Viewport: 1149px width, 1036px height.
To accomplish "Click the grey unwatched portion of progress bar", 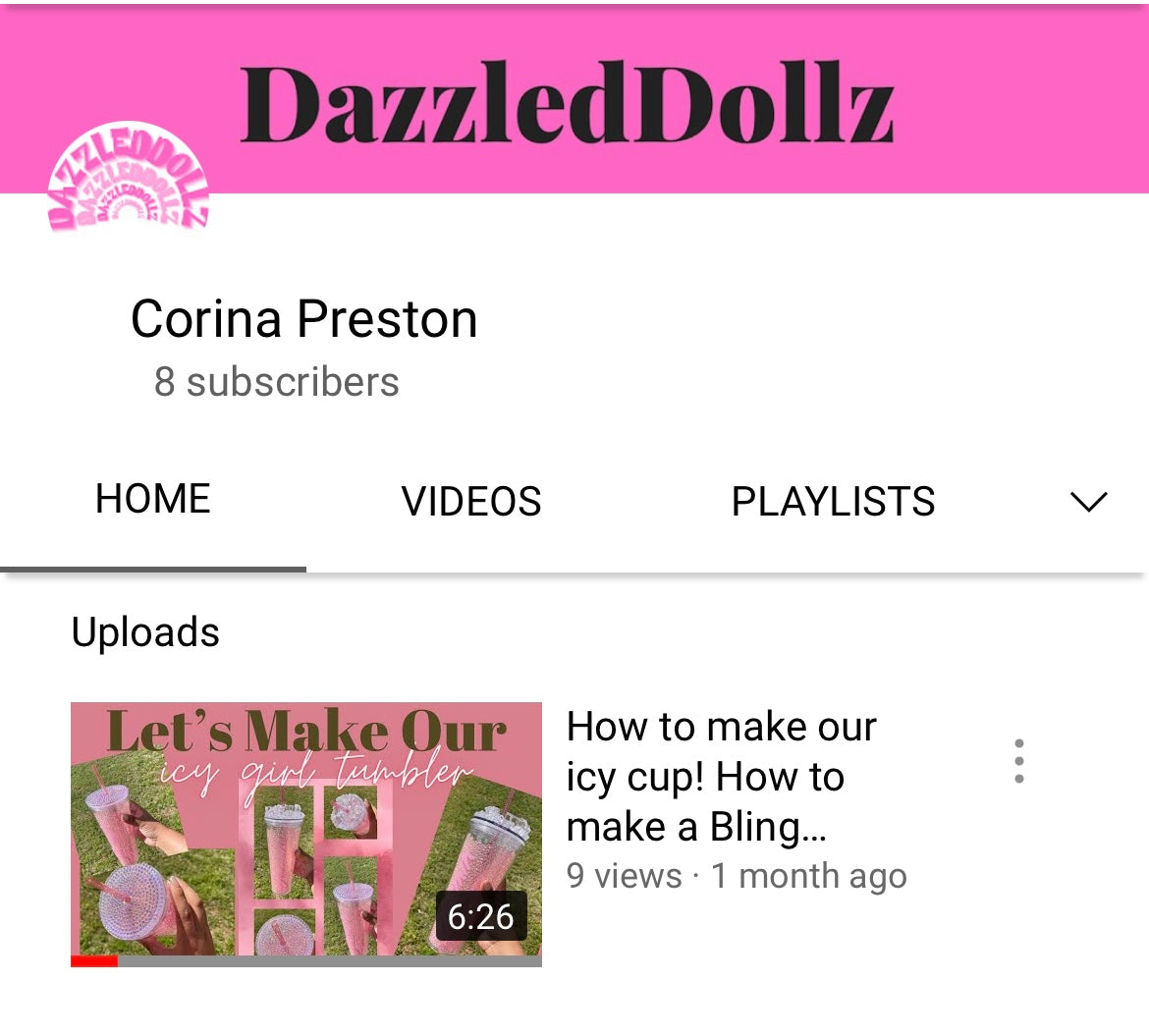I will click(330, 961).
